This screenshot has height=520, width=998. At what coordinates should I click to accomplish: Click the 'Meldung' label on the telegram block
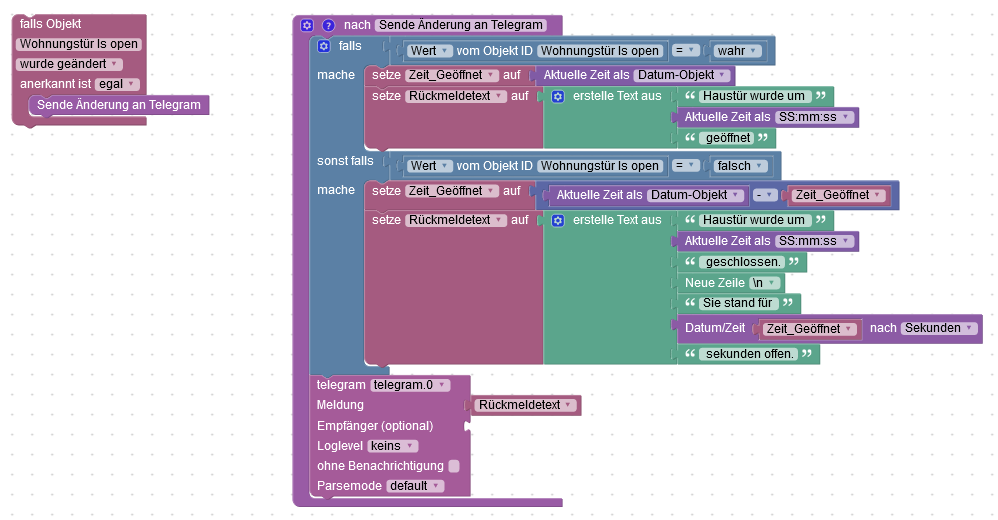[340, 405]
